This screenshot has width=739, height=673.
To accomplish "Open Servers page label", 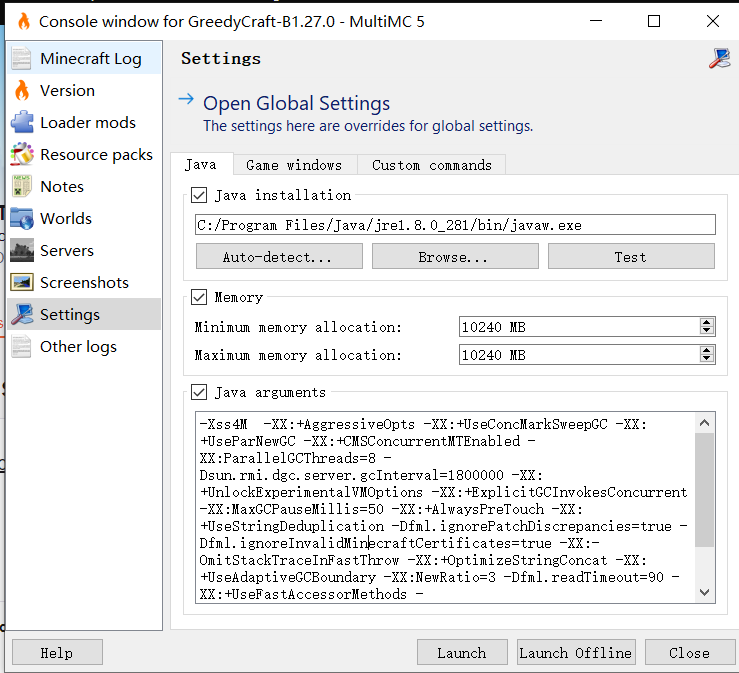I will pos(67,251).
